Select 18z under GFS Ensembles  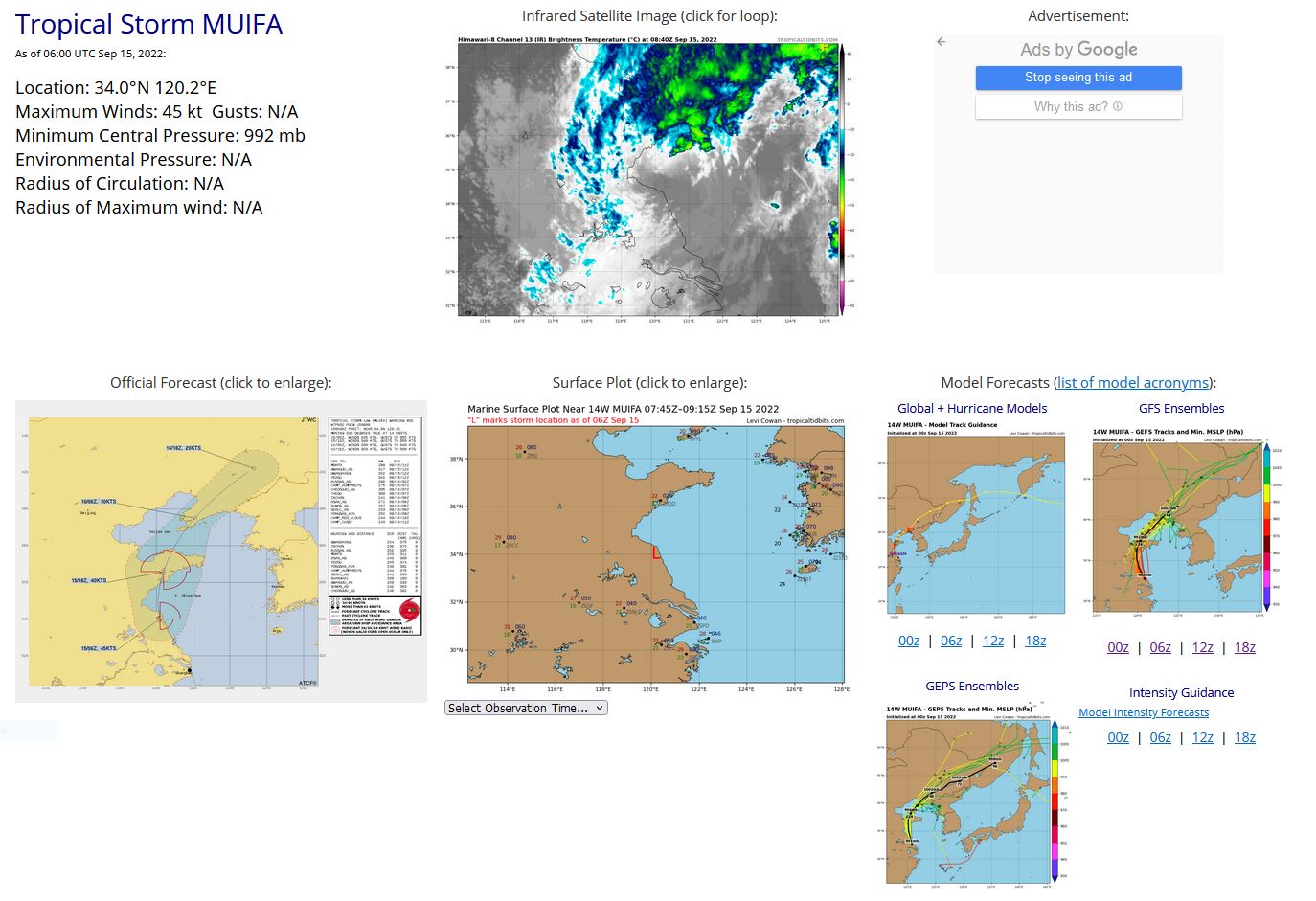coord(1244,648)
